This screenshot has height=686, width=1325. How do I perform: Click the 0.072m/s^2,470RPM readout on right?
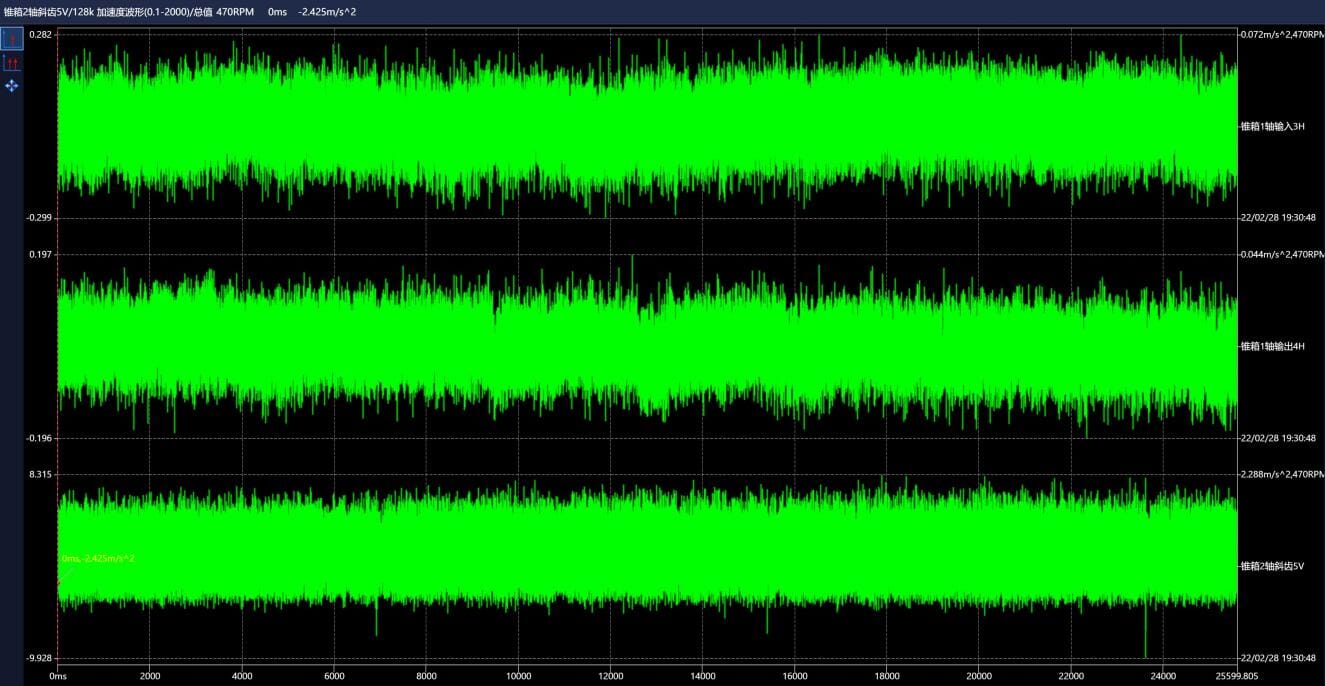coord(1281,35)
